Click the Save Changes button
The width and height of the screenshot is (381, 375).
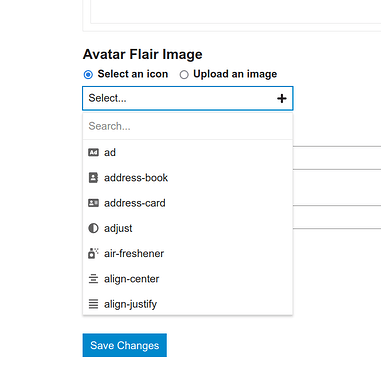pos(125,345)
